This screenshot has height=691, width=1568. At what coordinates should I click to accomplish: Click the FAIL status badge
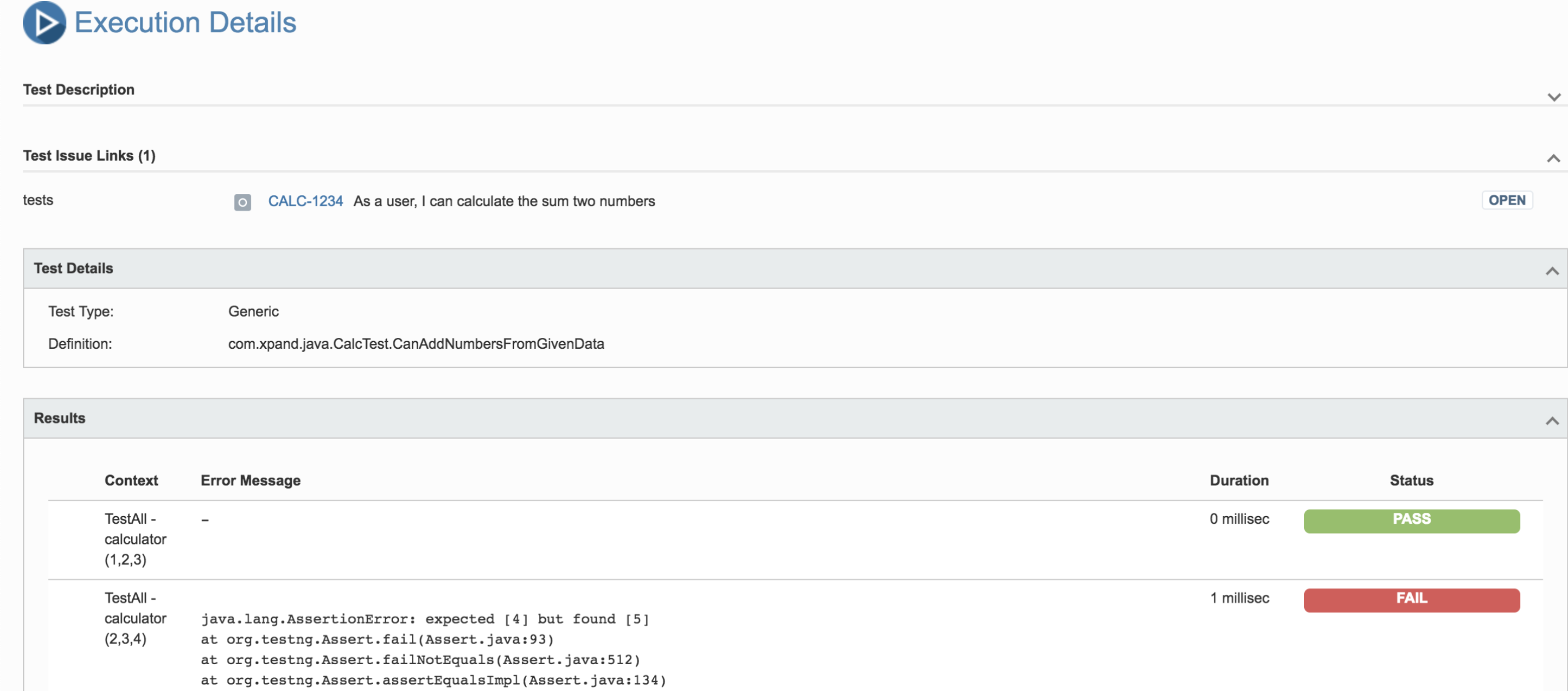(1411, 600)
